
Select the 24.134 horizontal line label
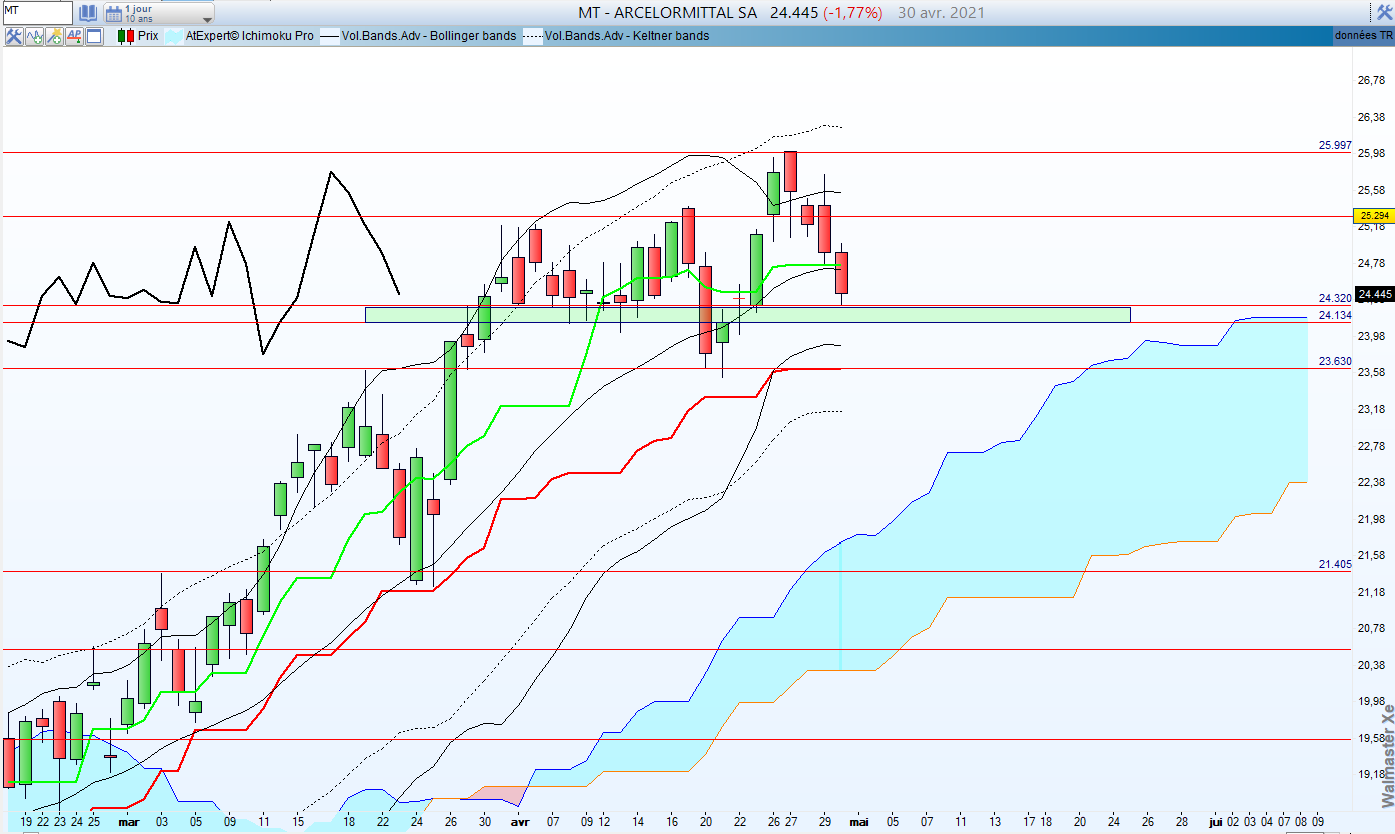tap(1335, 315)
